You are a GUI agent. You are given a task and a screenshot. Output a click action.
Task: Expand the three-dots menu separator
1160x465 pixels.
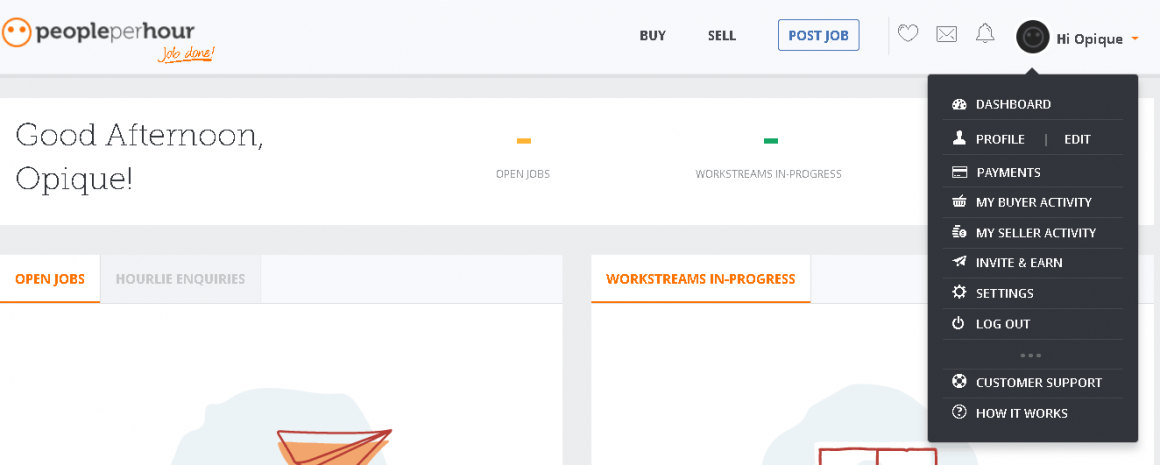[1031, 355]
